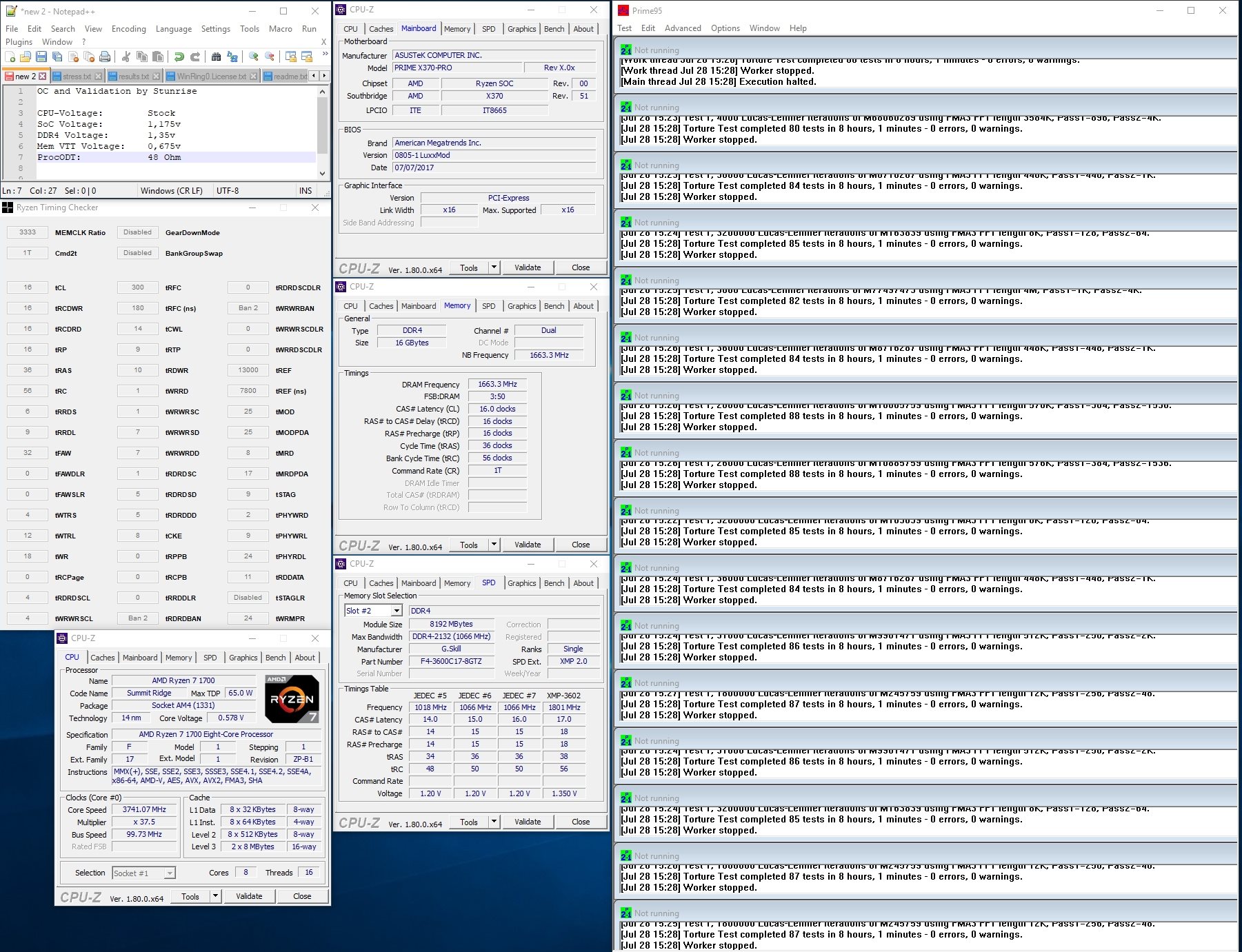Open About tab in CPU-Z CPU window

(x=305, y=658)
